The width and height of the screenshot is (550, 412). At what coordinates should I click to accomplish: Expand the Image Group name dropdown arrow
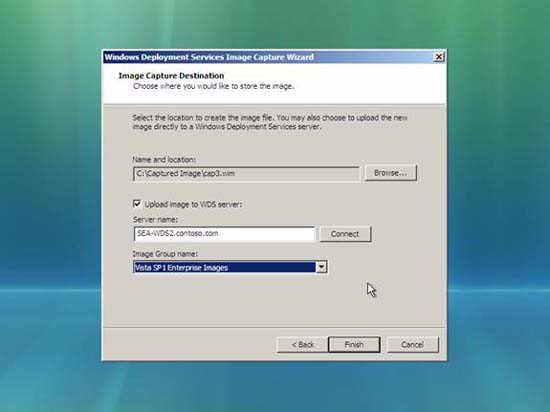tap(321, 267)
